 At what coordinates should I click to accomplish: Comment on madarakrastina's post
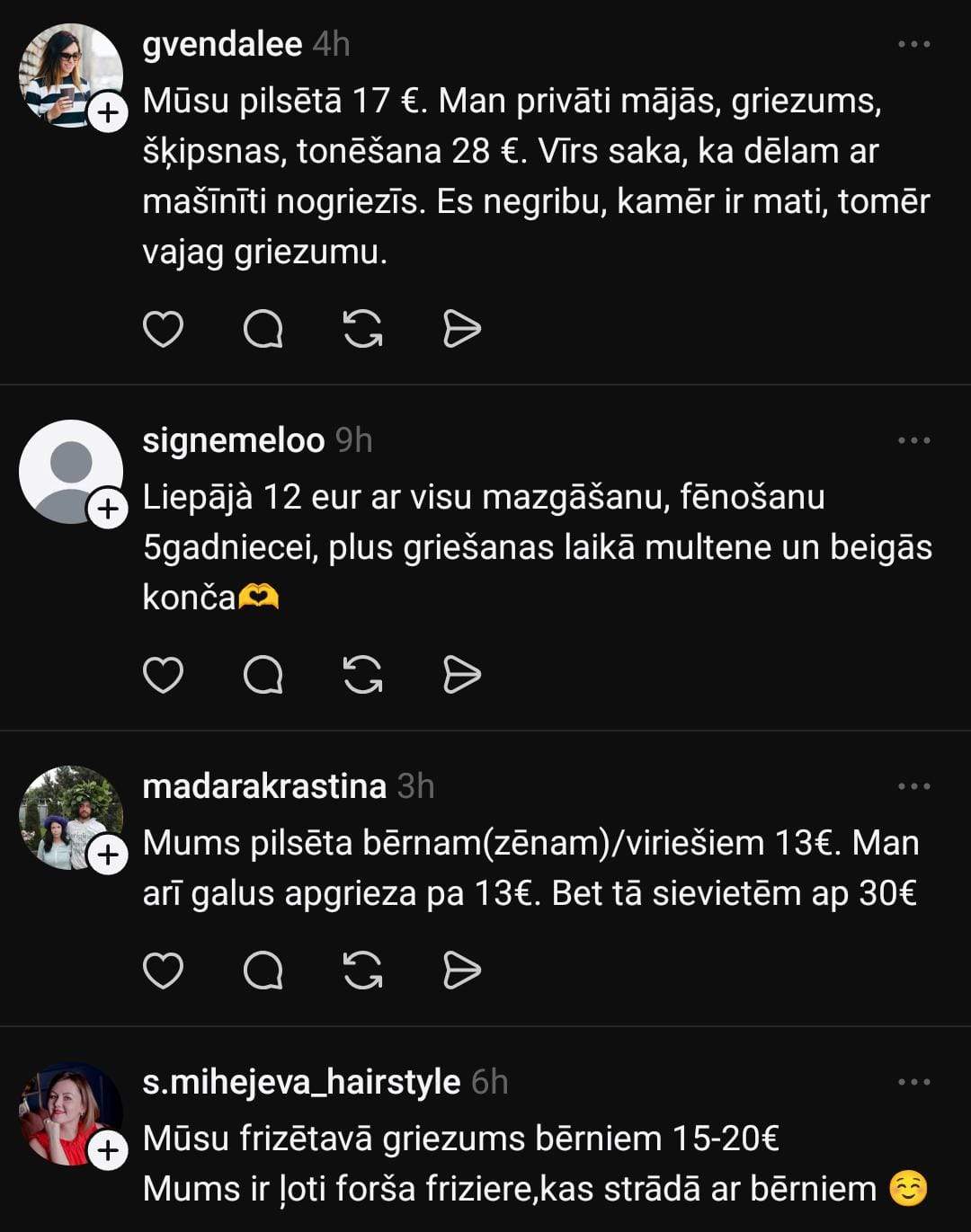pyautogui.click(x=263, y=971)
